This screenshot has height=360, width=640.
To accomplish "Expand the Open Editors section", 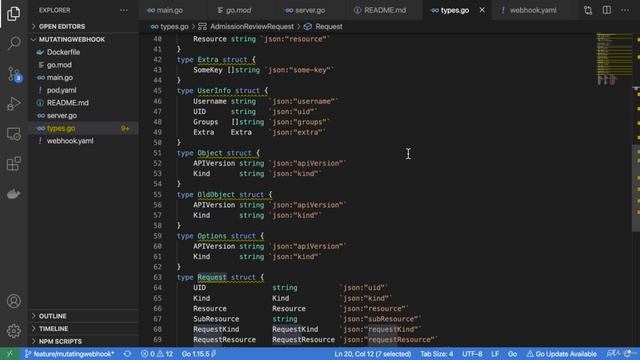I will (83, 26).
